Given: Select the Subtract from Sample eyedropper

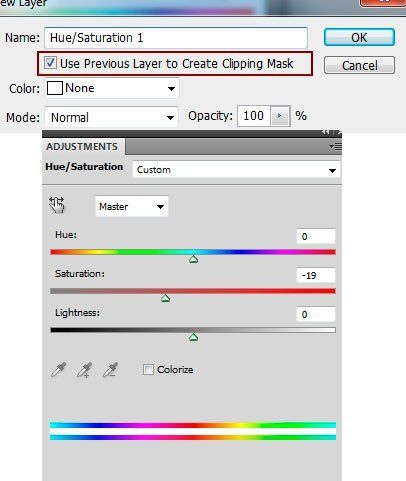Looking at the screenshot, I should 110,370.
